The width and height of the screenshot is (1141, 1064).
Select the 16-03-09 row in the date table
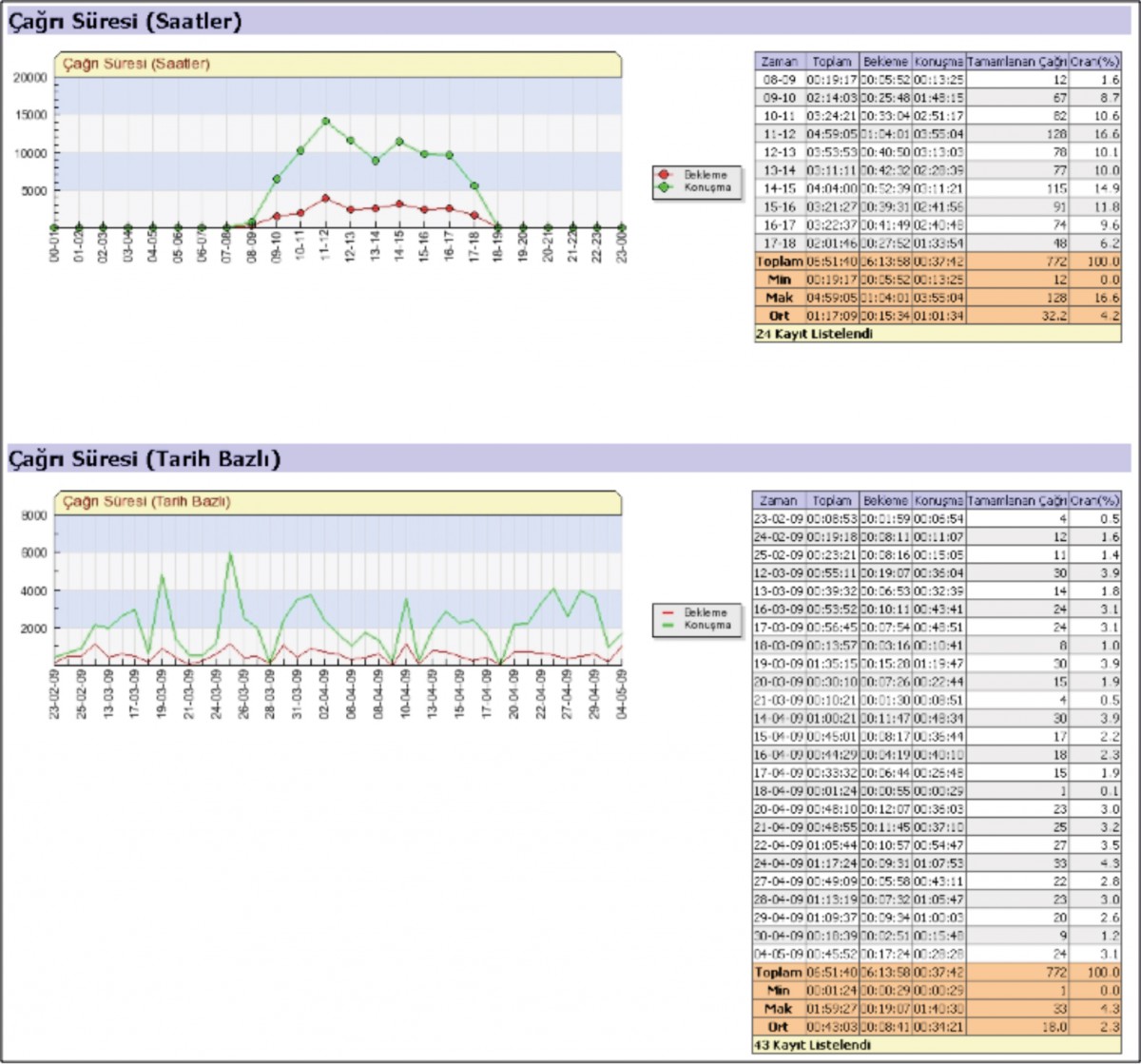pos(938,609)
